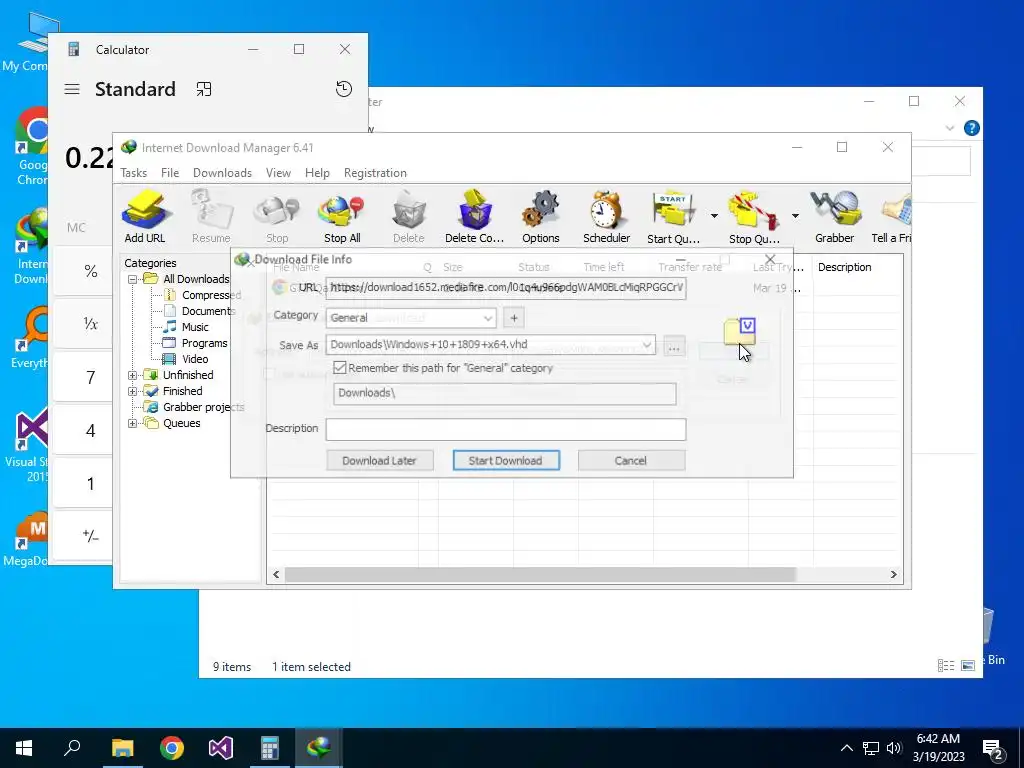1024x768 pixels.
Task: Click the Download Later button
Action: click(379, 460)
